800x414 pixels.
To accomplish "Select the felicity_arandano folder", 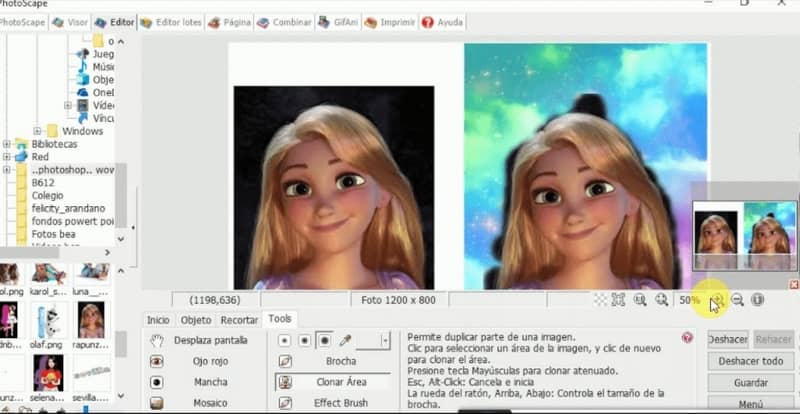I will coord(68,208).
